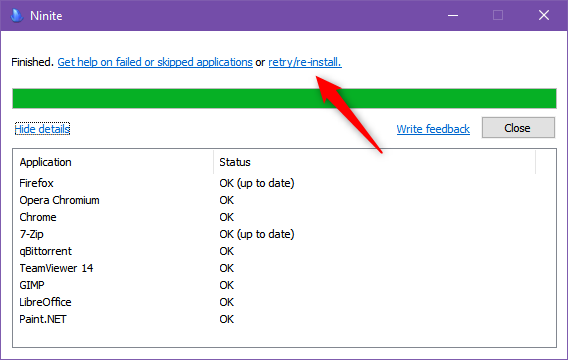Click the OK status for Paint.NET
568x360 pixels.
pos(227,319)
